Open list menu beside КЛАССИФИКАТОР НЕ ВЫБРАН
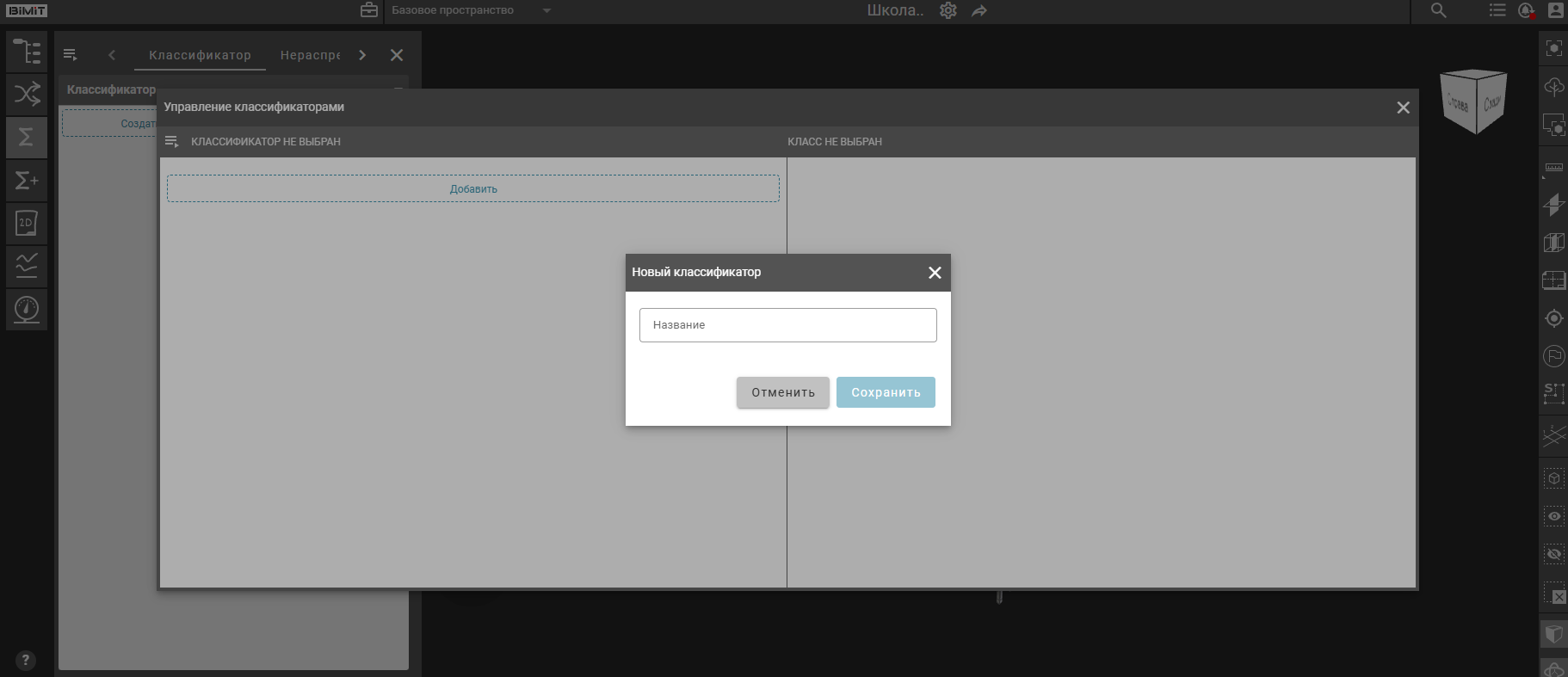 (x=171, y=141)
